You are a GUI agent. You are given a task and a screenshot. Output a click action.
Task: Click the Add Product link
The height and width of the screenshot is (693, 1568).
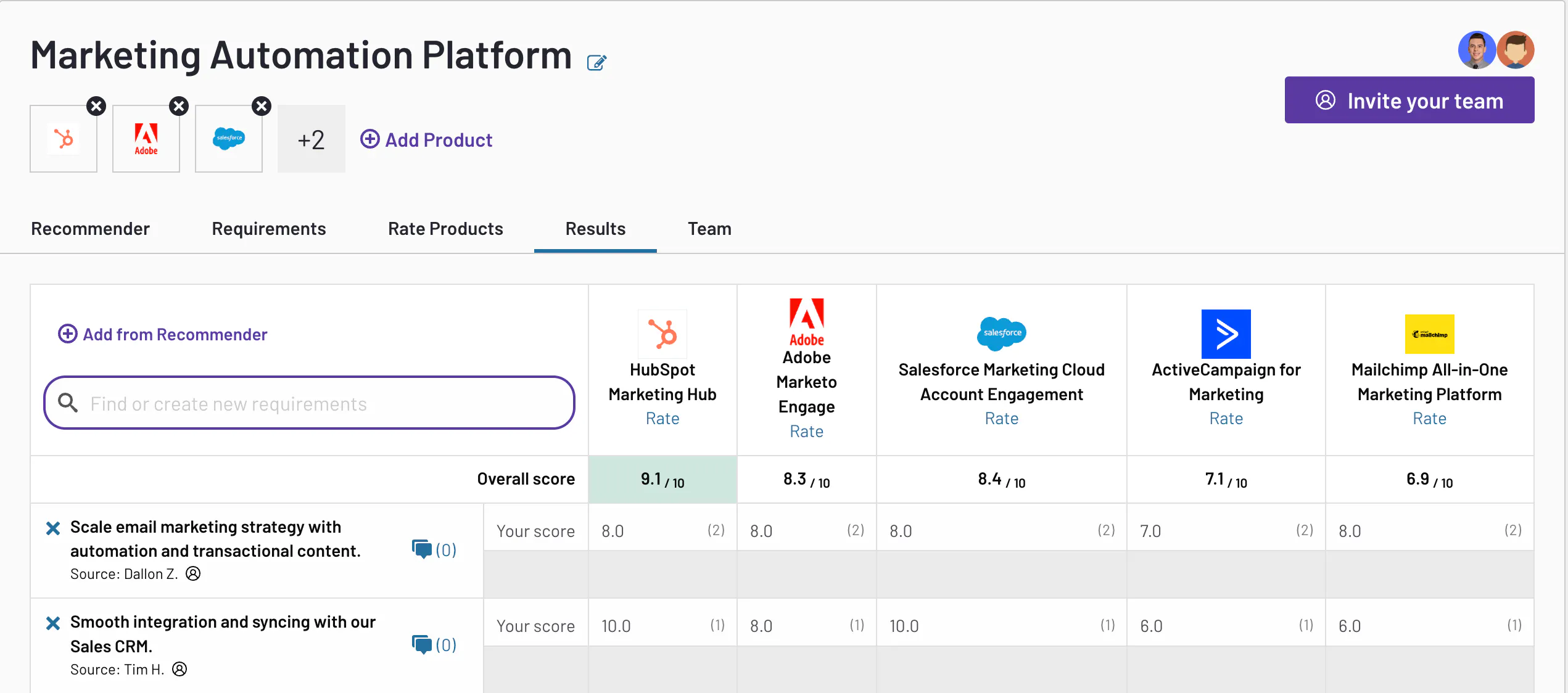point(426,140)
